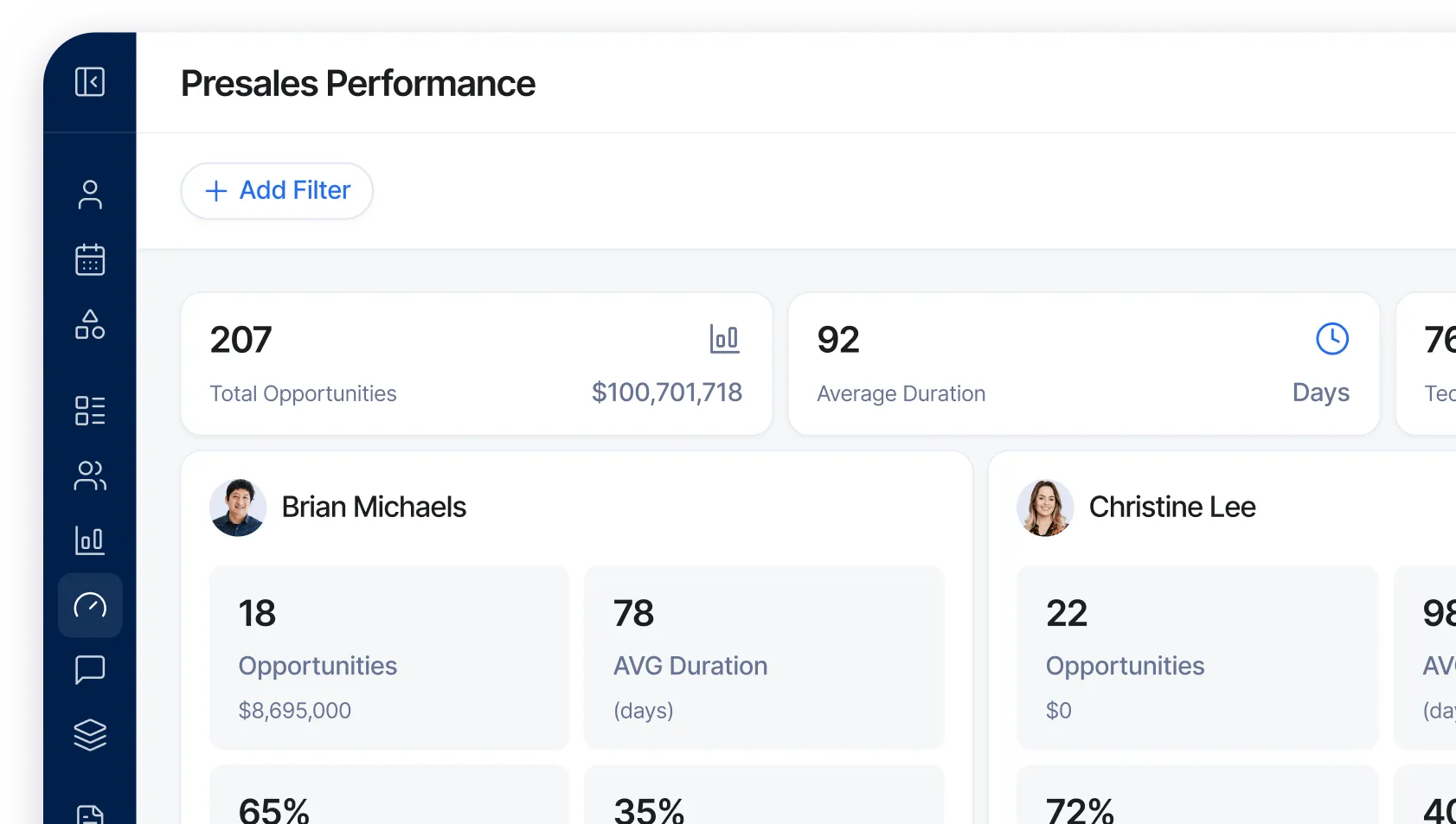Image resolution: width=1456 pixels, height=824 pixels.
Task: Open the contacts section in sidebar
Action: 90,195
